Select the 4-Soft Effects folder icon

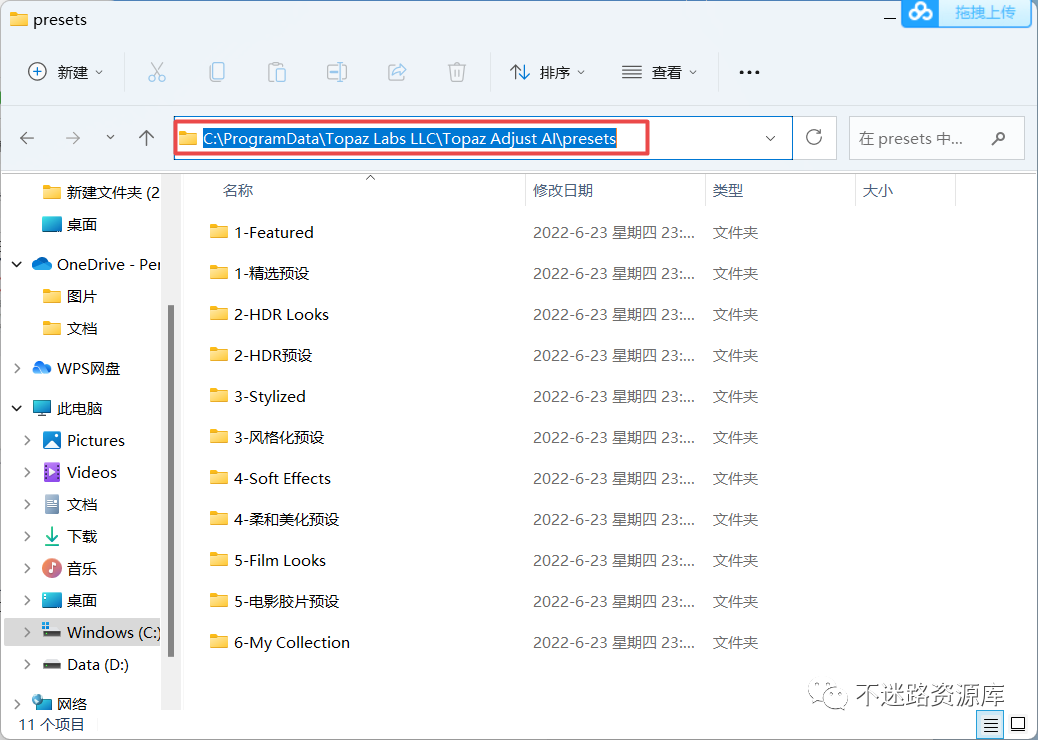(219, 478)
